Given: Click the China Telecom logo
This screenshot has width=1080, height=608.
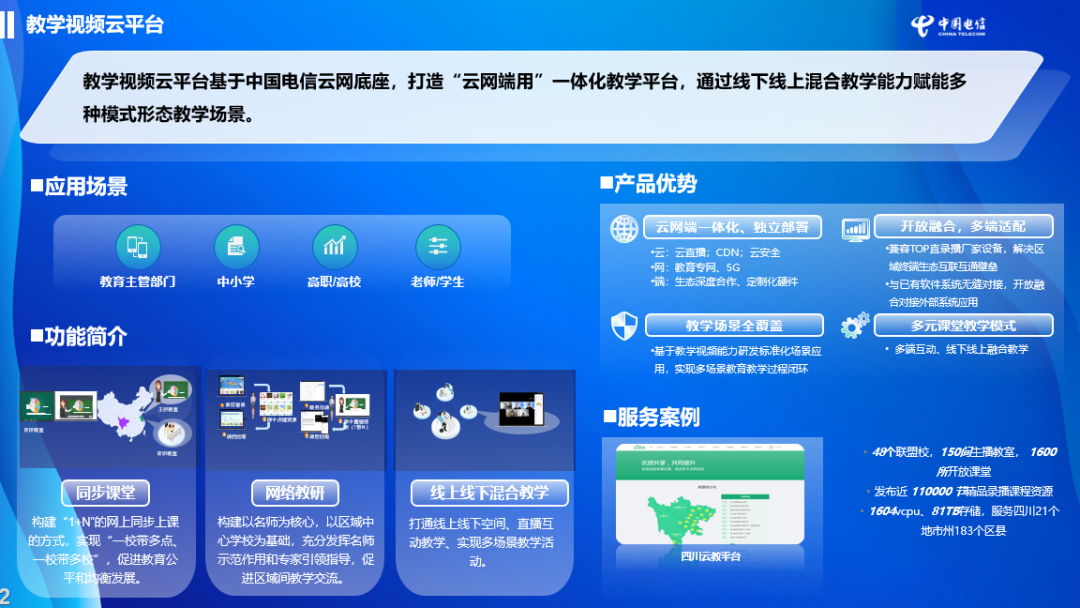Looking at the screenshot, I should [x=948, y=25].
